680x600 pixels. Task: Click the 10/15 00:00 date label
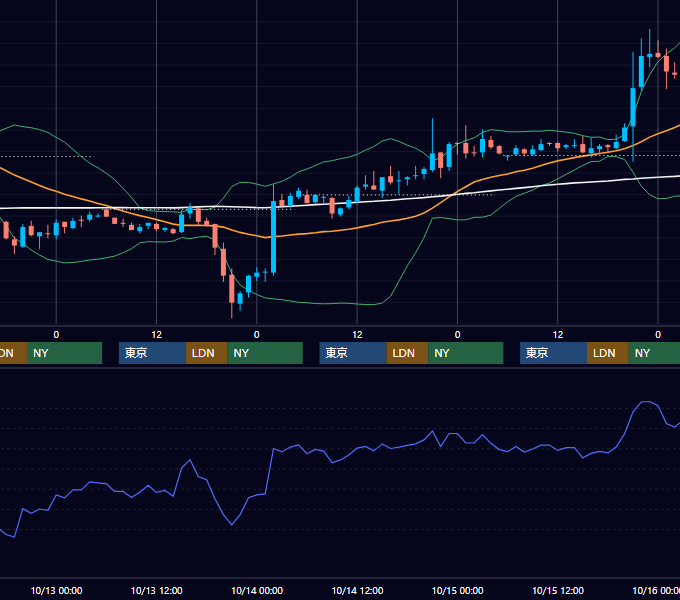tap(458, 590)
